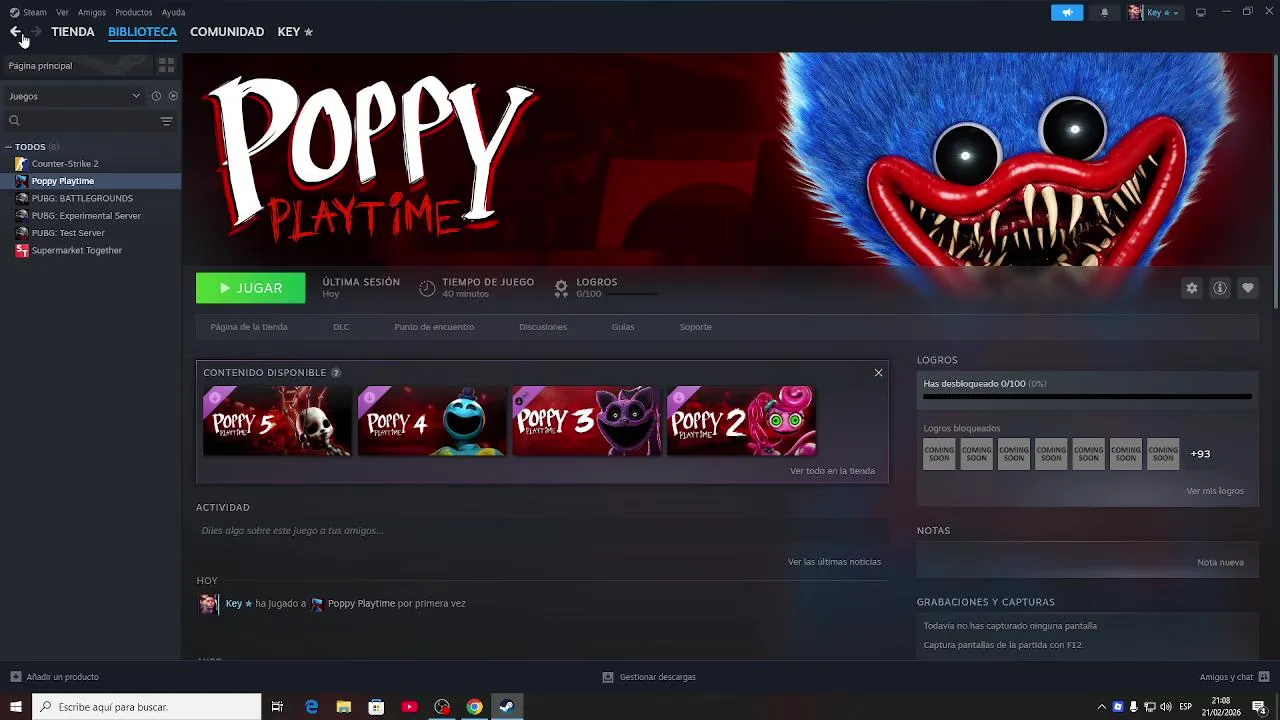Viewport: 1280px width, 720px height.
Task: Close the Contenido Disponible panel
Action: 878,373
